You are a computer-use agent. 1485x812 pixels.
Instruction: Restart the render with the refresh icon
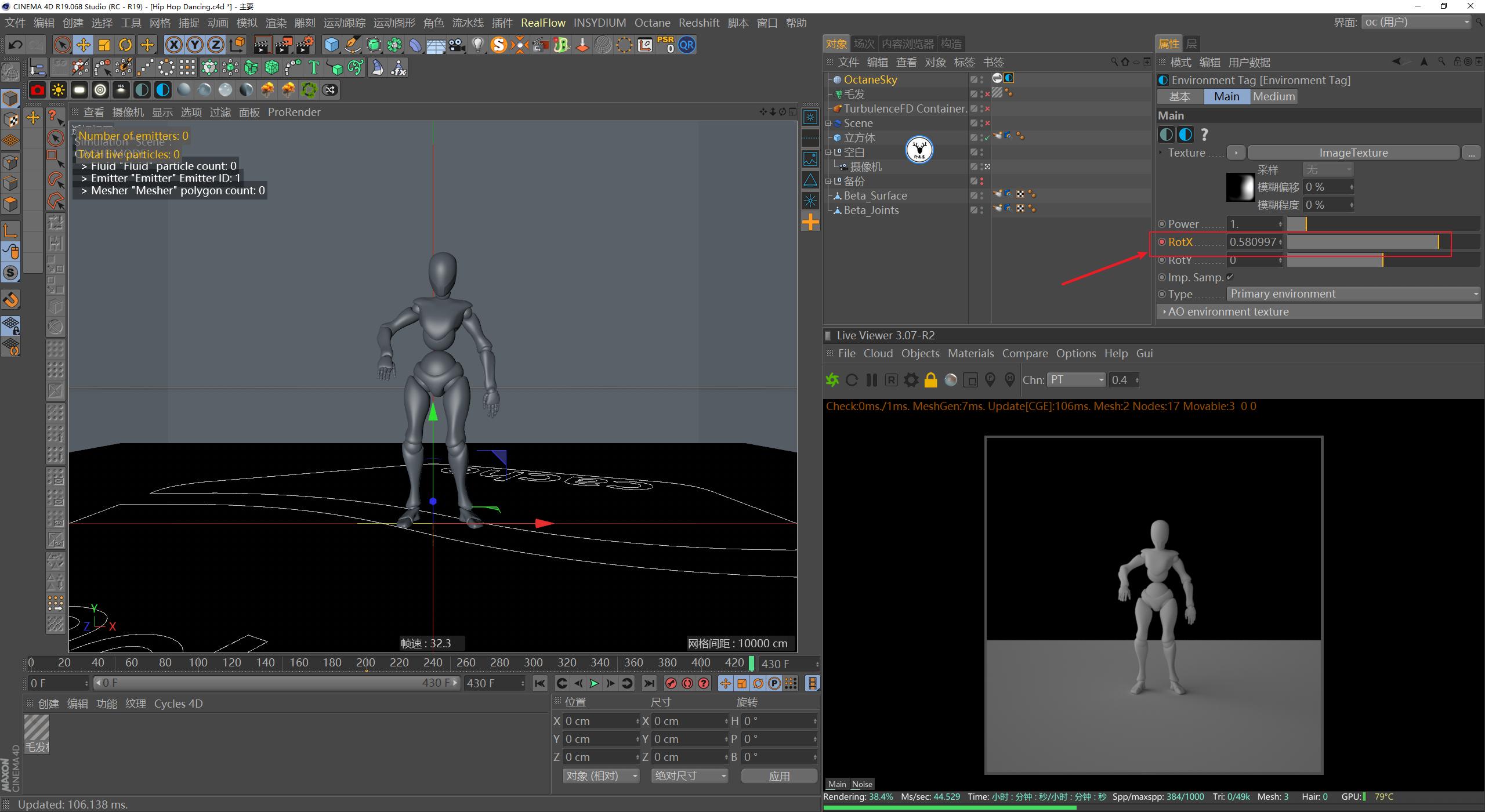(852, 380)
